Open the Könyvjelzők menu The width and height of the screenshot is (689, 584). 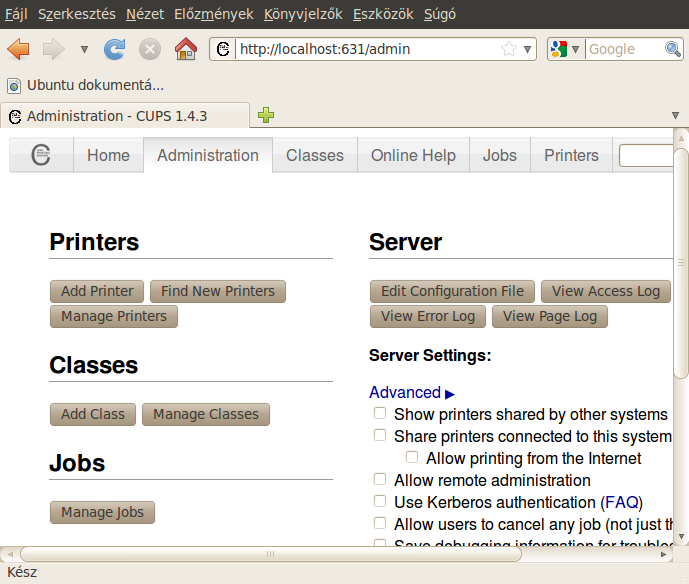303,14
